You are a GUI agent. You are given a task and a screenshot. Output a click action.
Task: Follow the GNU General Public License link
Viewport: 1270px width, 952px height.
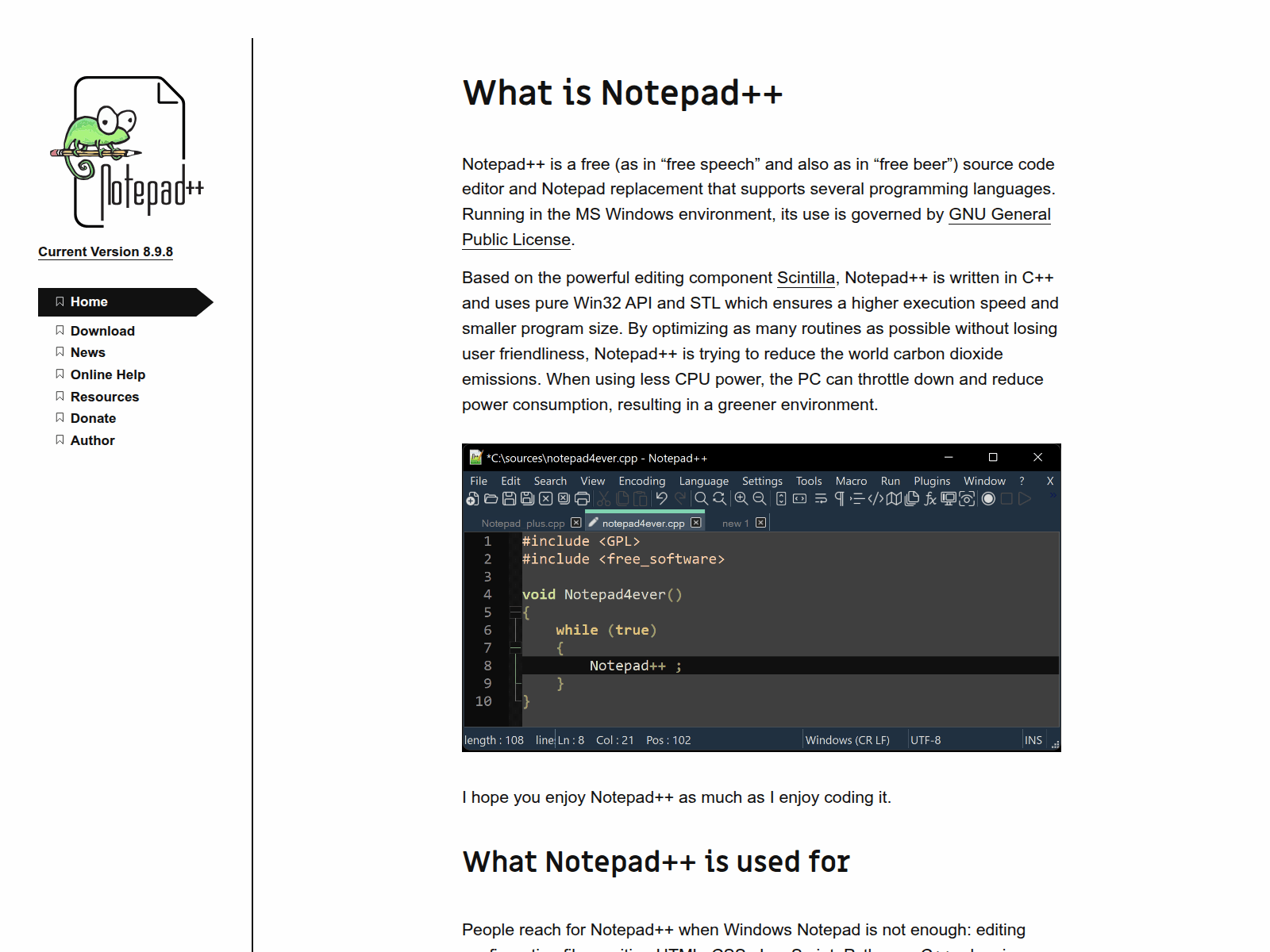point(999,214)
